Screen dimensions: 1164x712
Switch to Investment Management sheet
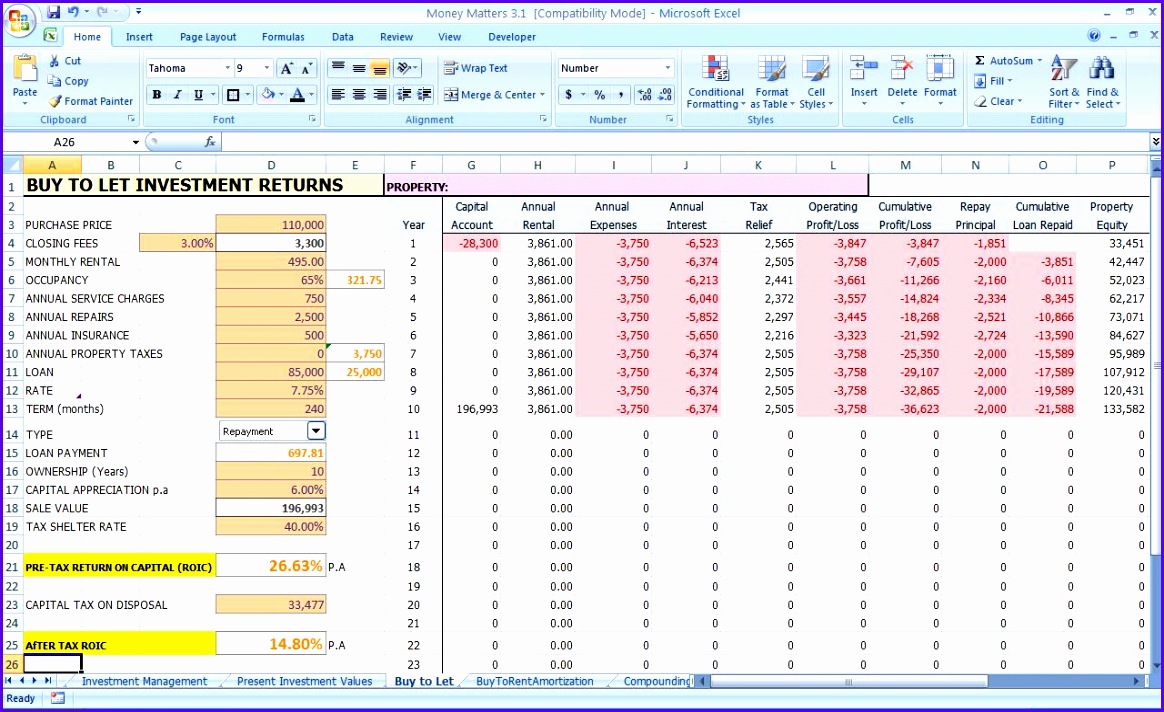(144, 681)
